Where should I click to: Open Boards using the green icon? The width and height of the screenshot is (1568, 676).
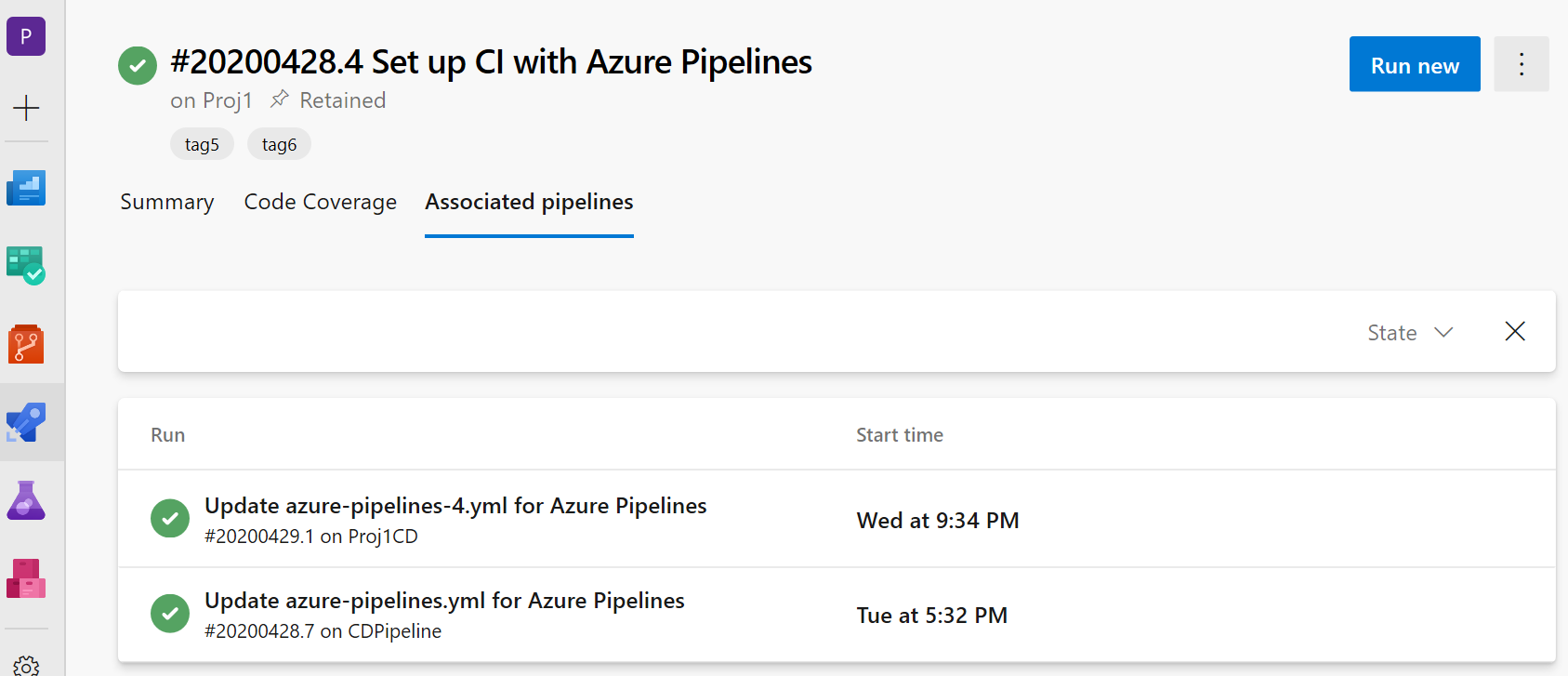click(26, 265)
